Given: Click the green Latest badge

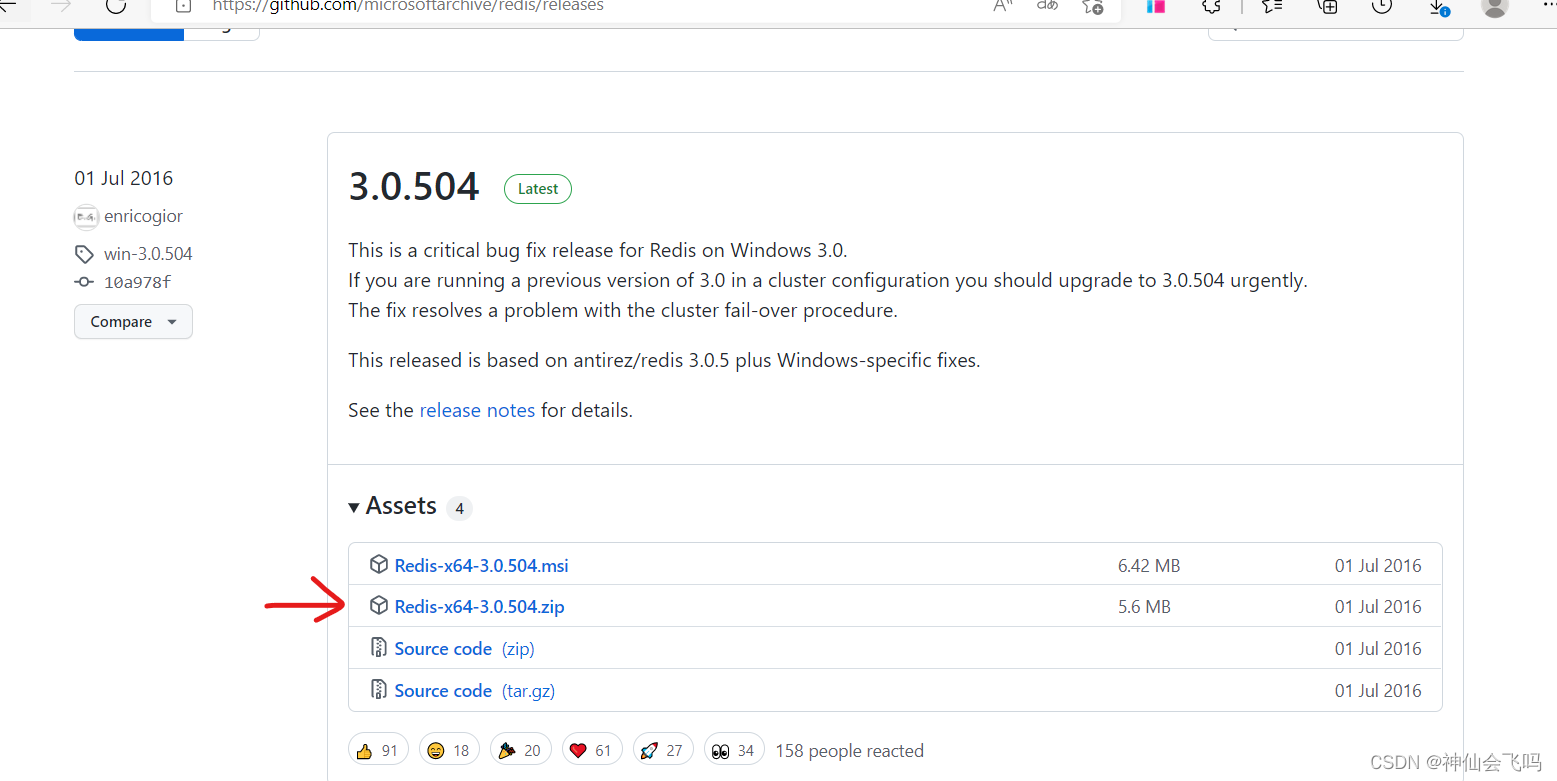Looking at the screenshot, I should click(x=538, y=189).
